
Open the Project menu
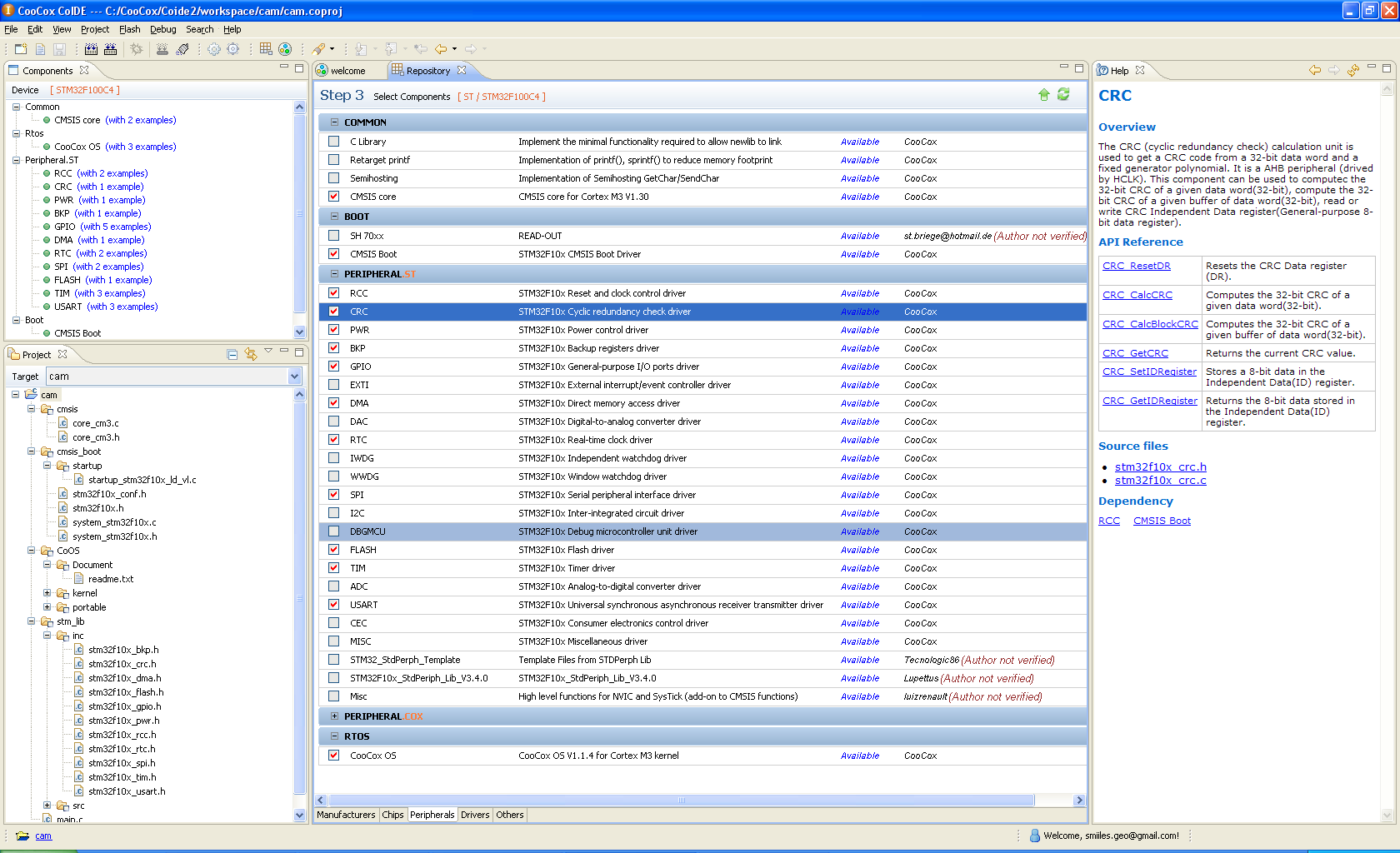(x=95, y=29)
